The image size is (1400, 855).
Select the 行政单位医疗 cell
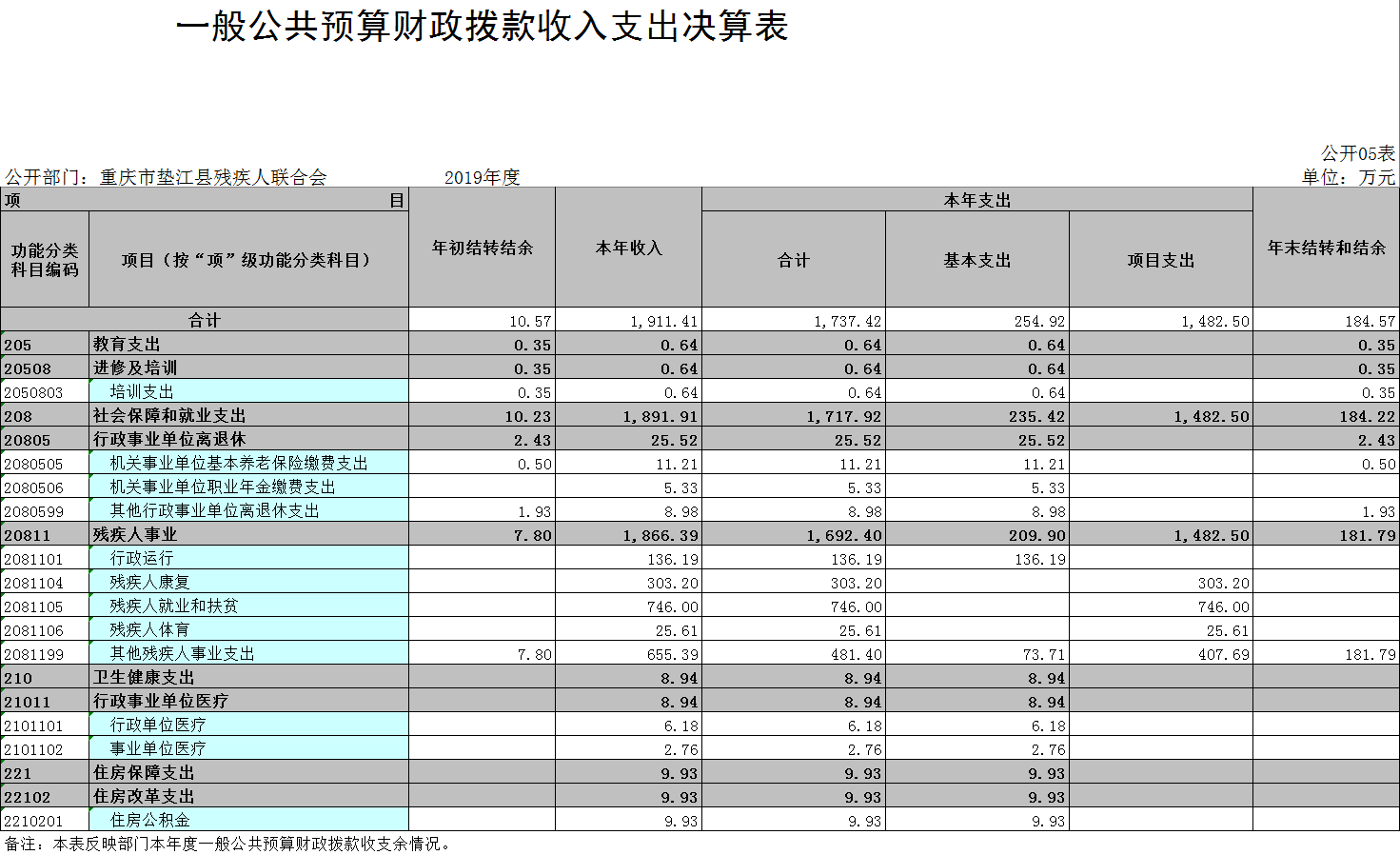pyautogui.click(x=249, y=725)
